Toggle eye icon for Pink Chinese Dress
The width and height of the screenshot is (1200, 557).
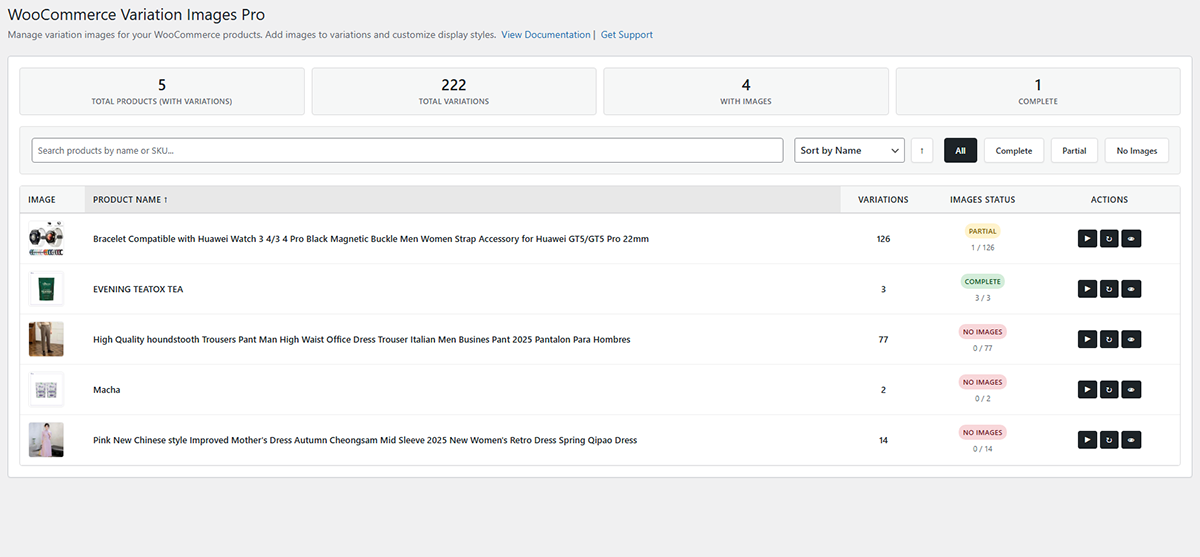pyautogui.click(x=1131, y=440)
